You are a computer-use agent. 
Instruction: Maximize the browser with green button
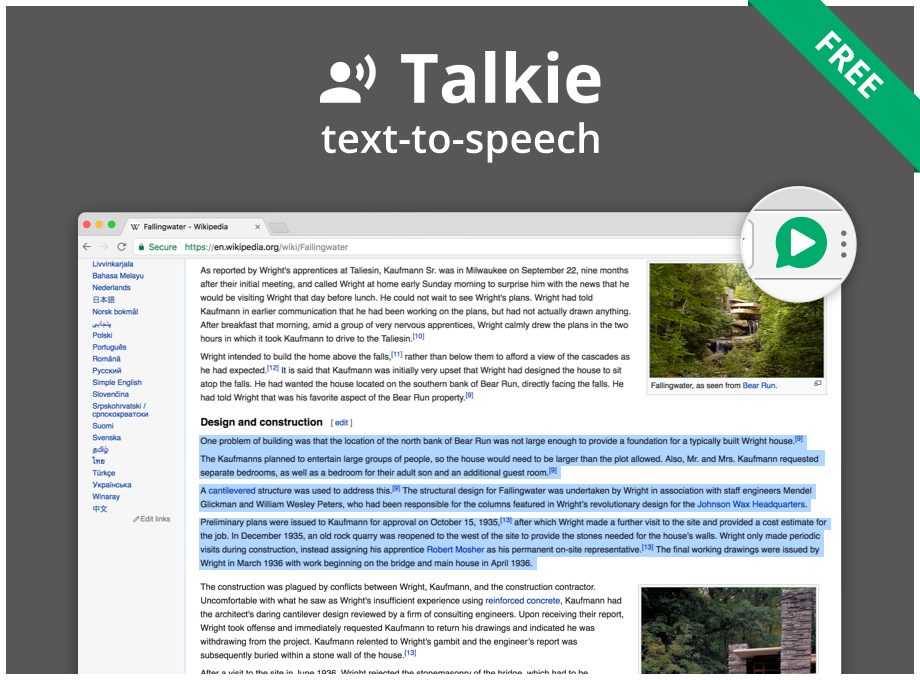tap(111, 225)
